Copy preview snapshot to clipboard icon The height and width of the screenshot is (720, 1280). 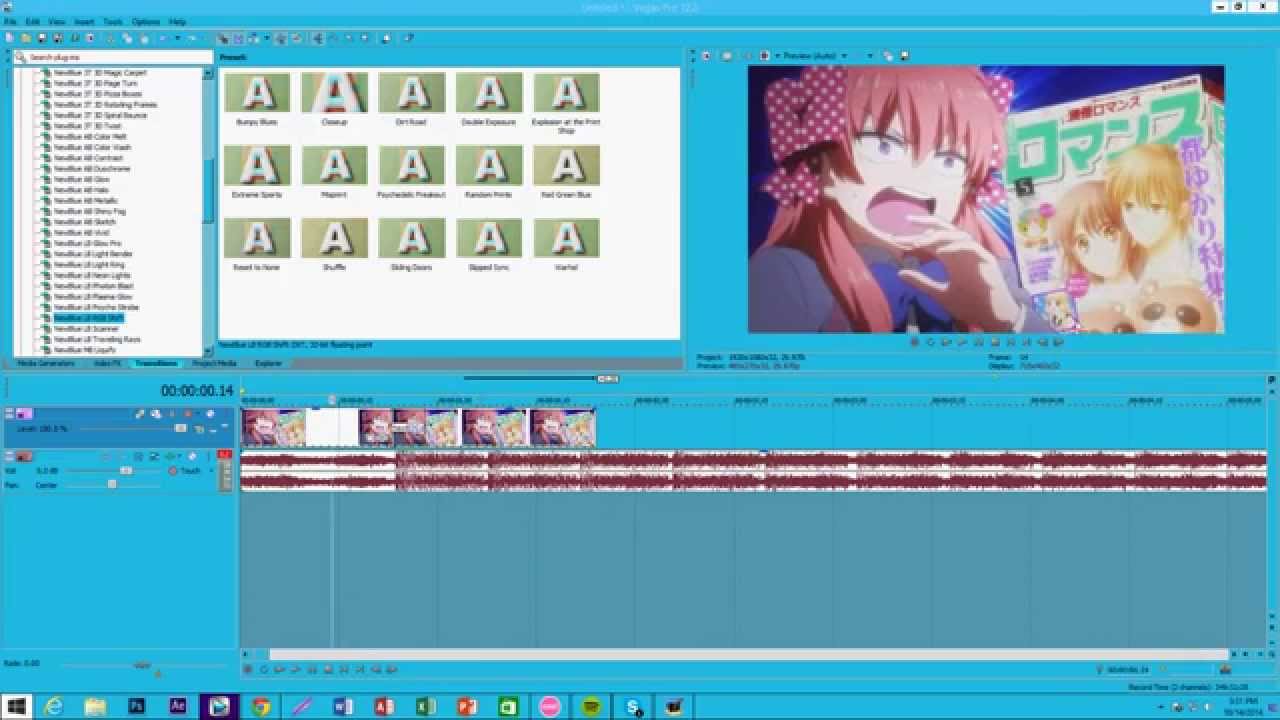click(888, 56)
